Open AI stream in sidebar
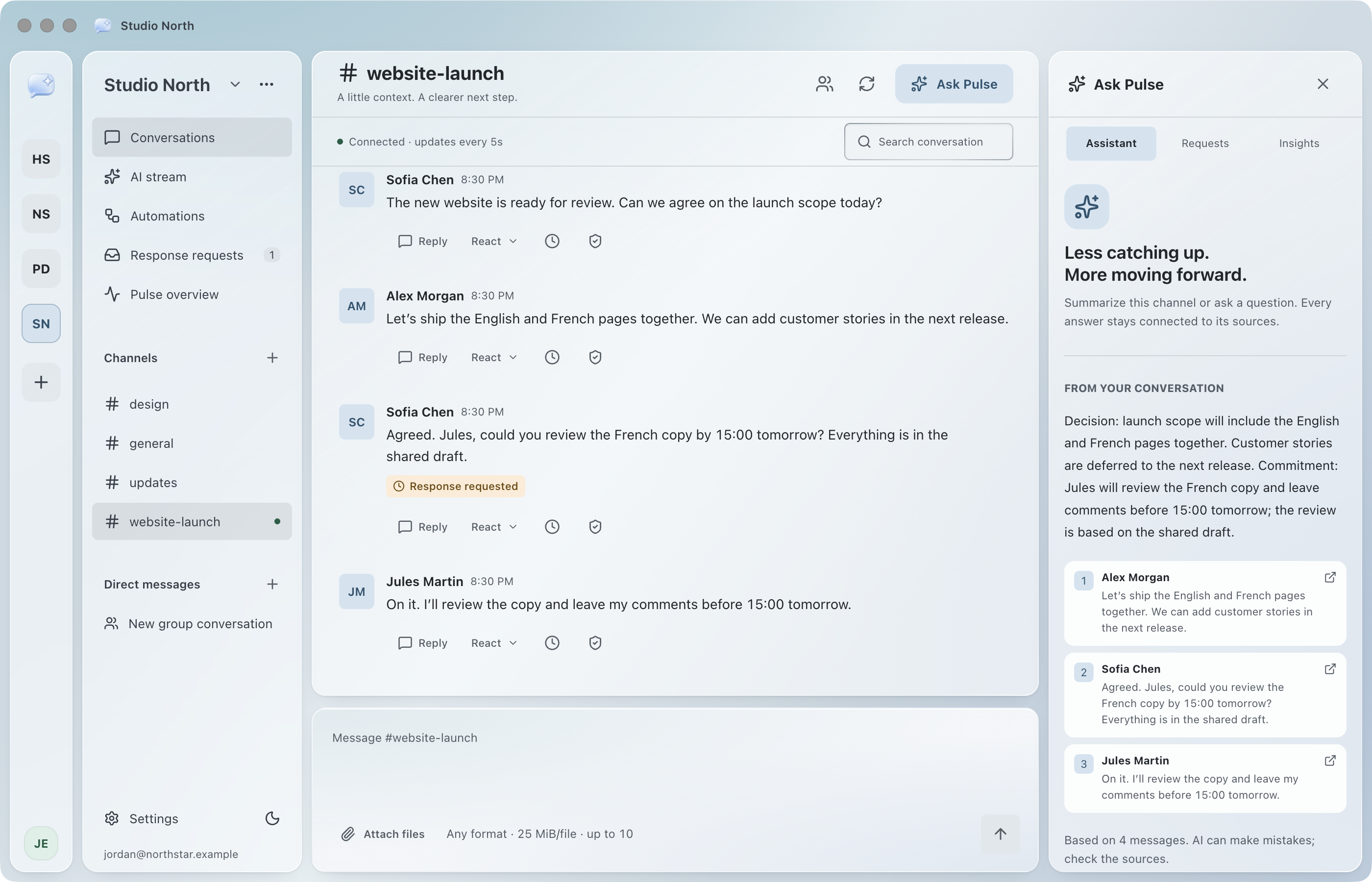Image resolution: width=1372 pixels, height=882 pixels. [x=192, y=176]
